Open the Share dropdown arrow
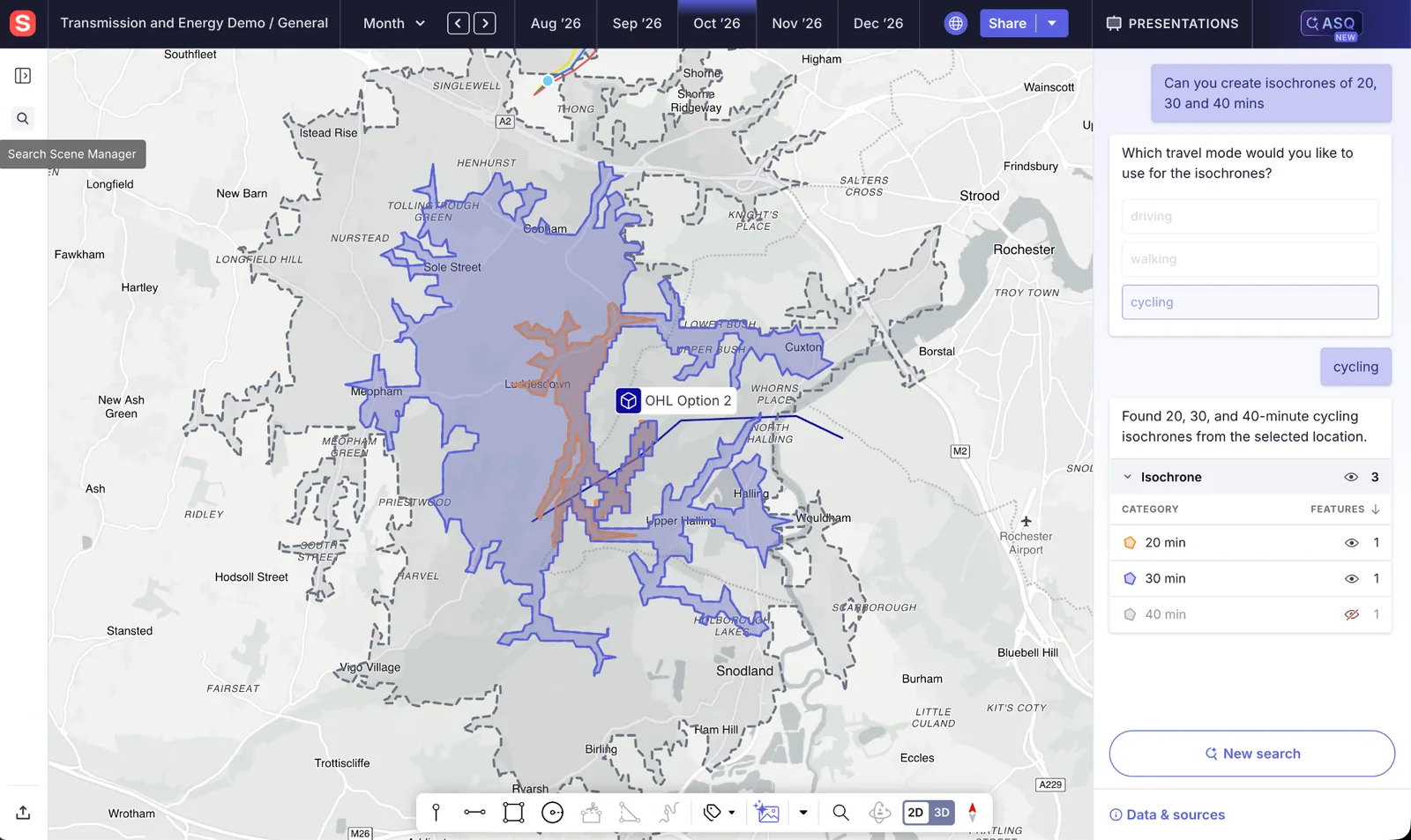The width and height of the screenshot is (1411, 840). 1052,24
